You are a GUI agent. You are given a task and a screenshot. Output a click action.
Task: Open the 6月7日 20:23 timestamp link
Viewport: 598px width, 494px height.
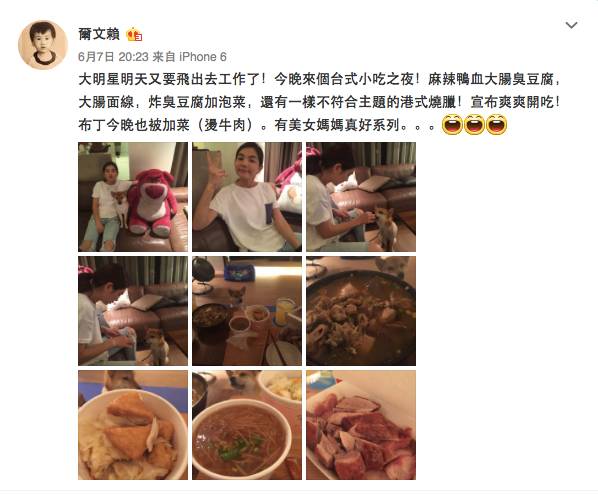click(x=113, y=57)
